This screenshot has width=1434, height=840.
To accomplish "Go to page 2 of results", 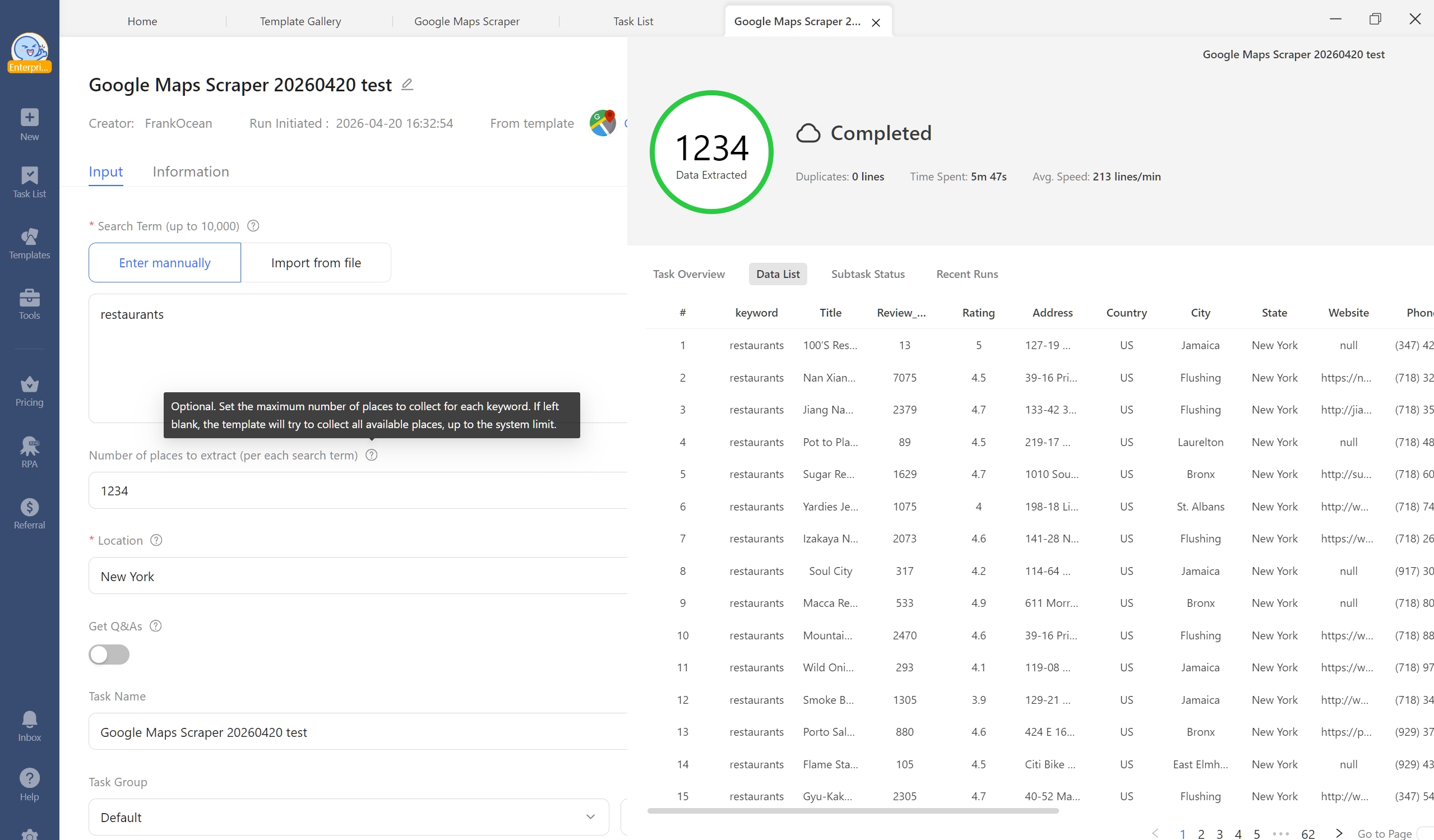I will (1201, 834).
